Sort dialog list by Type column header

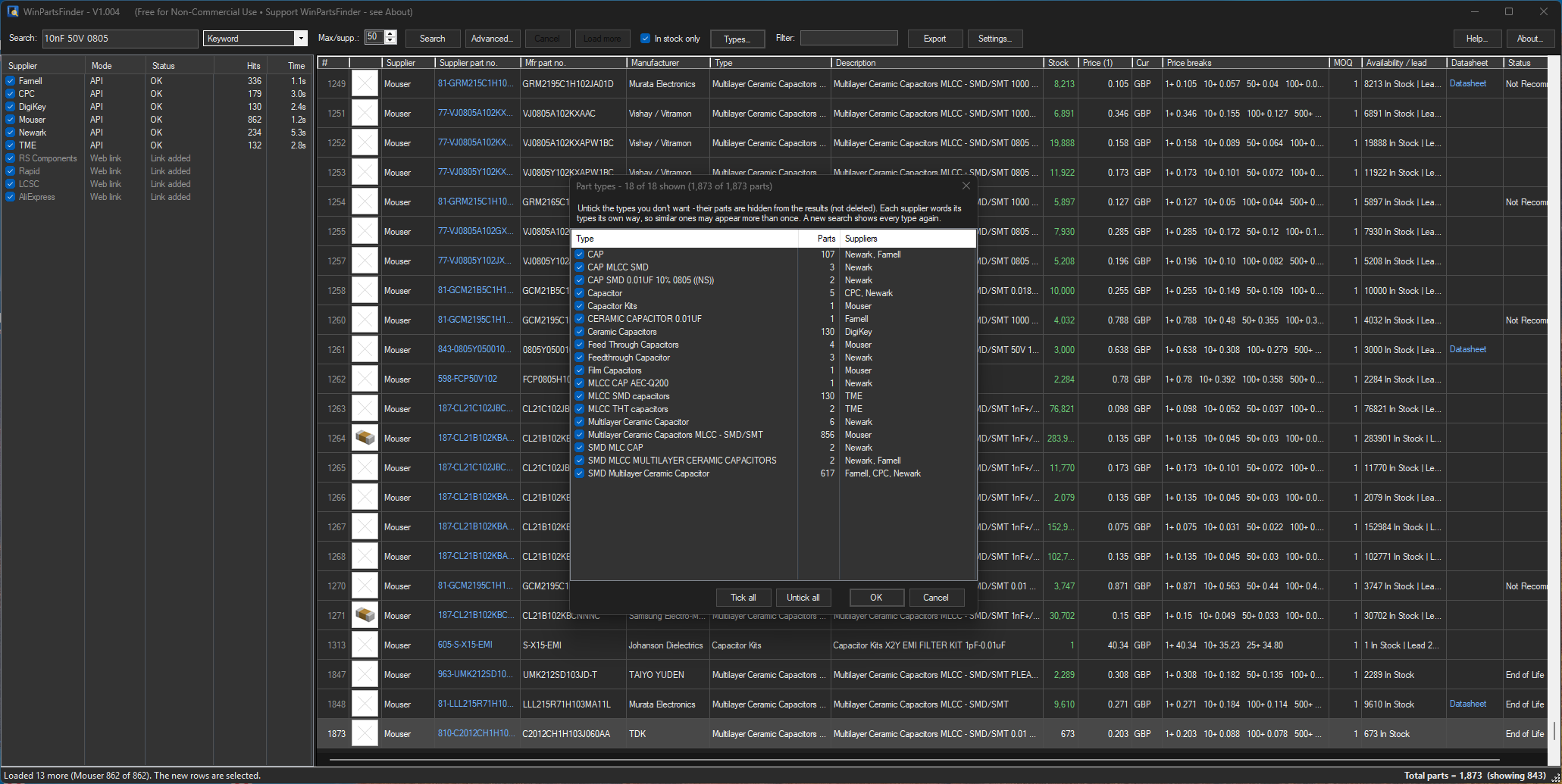685,239
